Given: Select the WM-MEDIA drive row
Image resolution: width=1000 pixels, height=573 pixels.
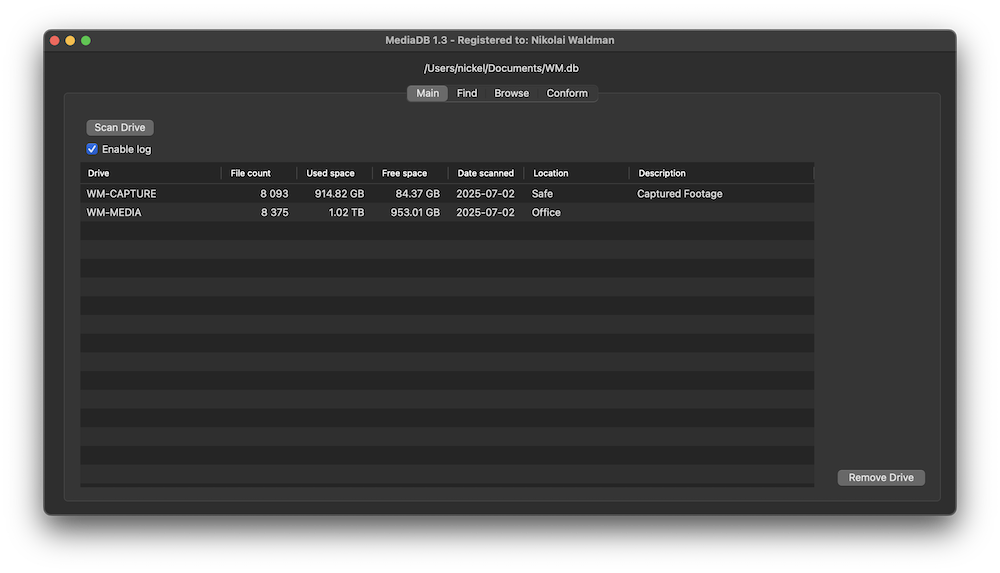Looking at the screenshot, I should pos(114,212).
